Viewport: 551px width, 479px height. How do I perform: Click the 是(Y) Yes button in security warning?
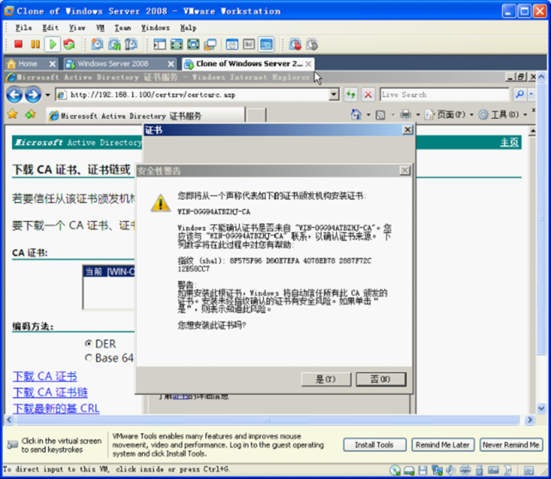(326, 379)
